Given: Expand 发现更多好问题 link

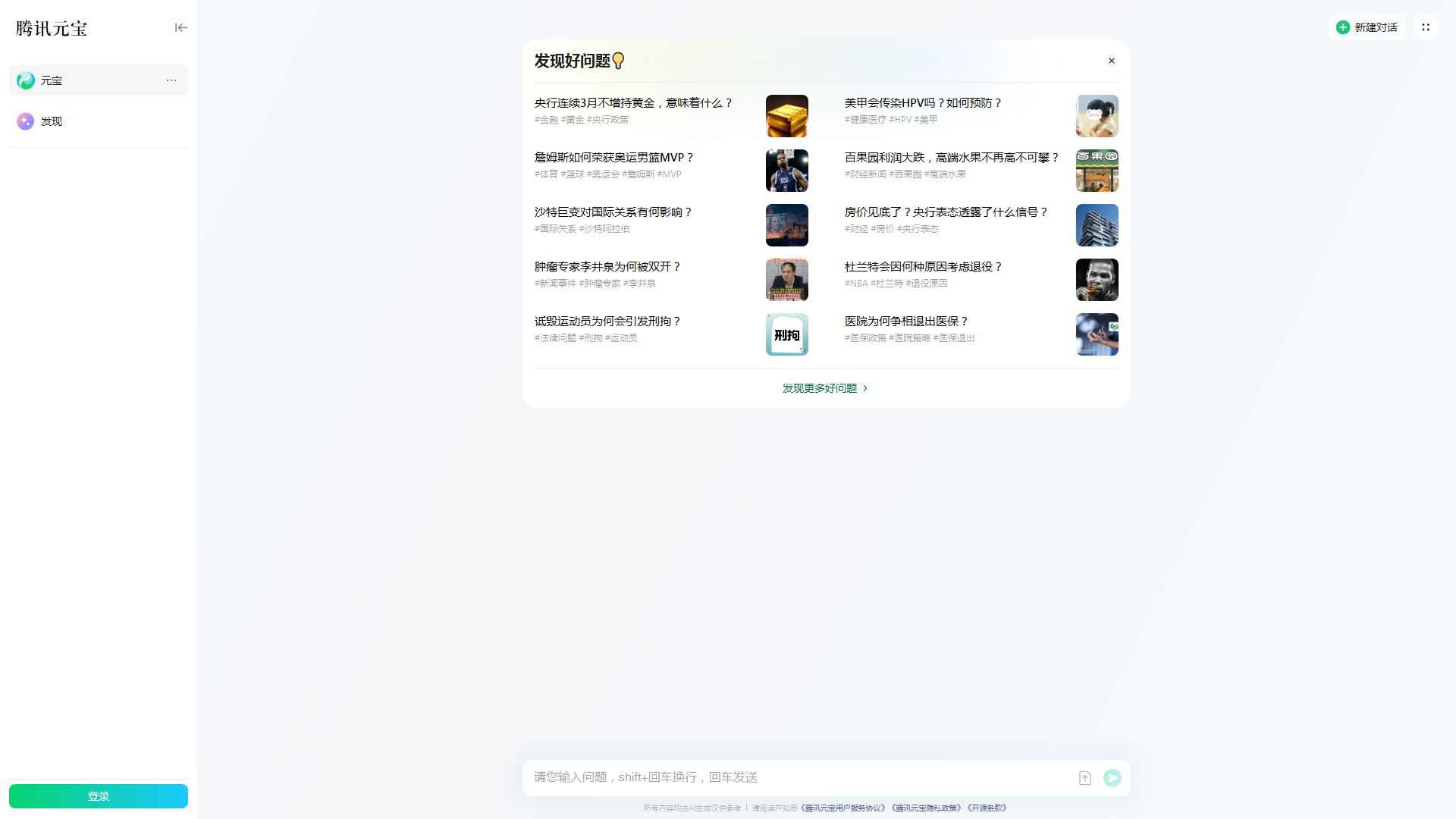Looking at the screenshot, I should pos(825,388).
